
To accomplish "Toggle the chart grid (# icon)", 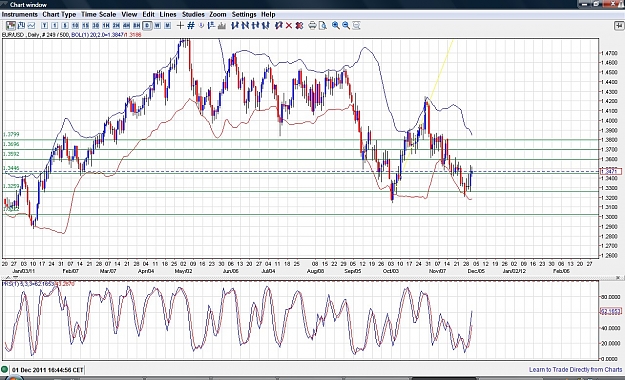I will [191, 26].
